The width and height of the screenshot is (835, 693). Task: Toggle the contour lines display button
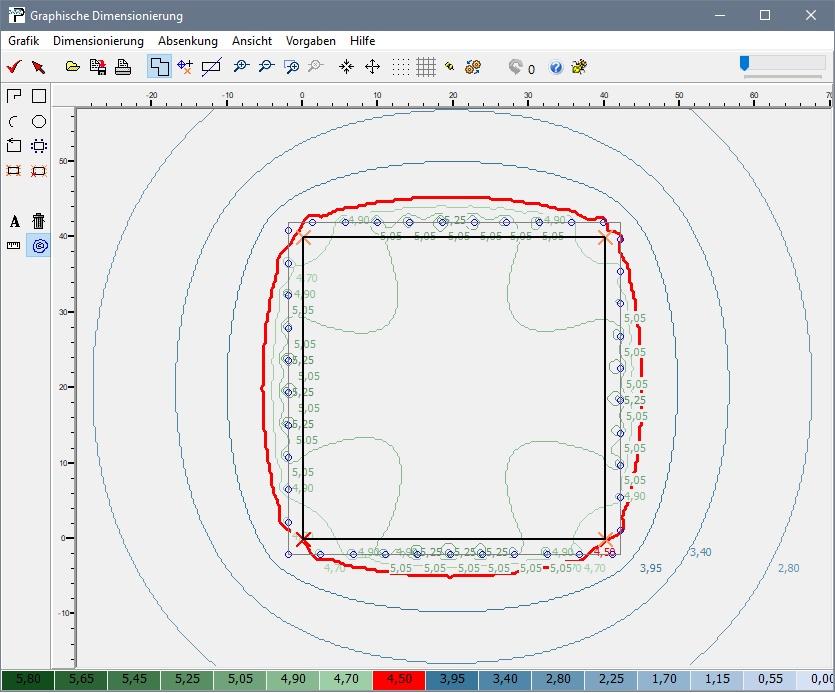tap(39, 245)
